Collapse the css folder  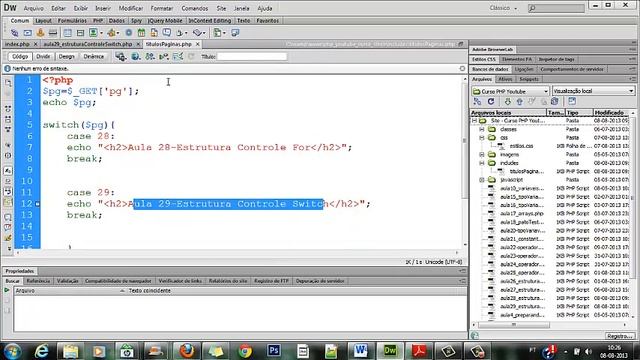(482, 138)
